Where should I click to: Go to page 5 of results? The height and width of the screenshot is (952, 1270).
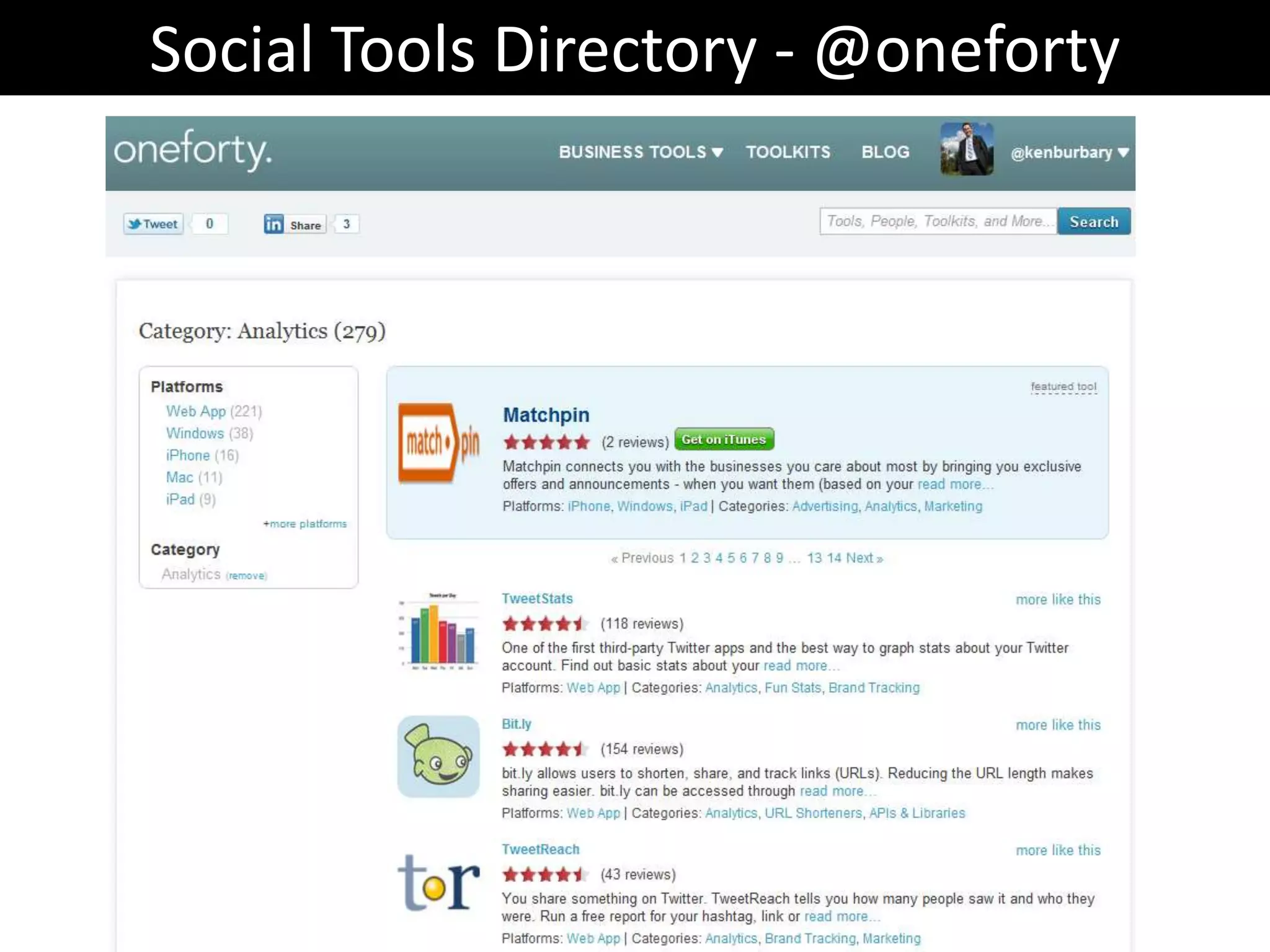[731, 558]
